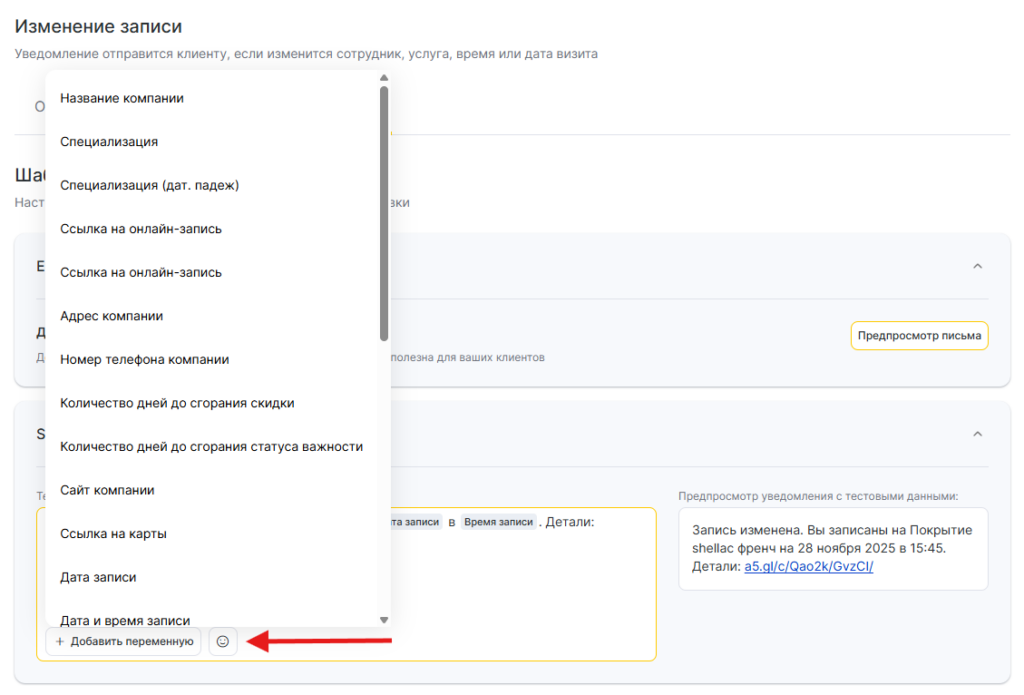This screenshot has width=1024, height=695.
Task: Click the variable list scroll-down arrow
Action: [383, 620]
